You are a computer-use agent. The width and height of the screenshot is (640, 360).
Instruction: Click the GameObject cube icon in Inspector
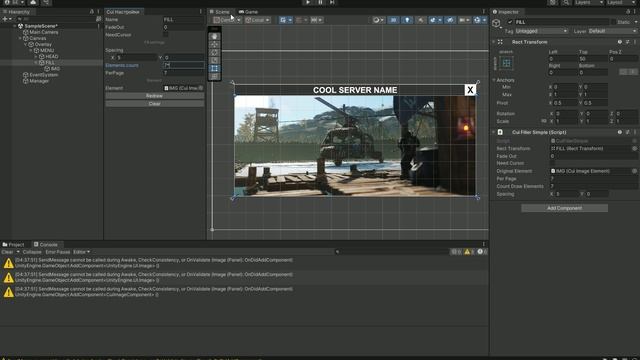pos(496,23)
